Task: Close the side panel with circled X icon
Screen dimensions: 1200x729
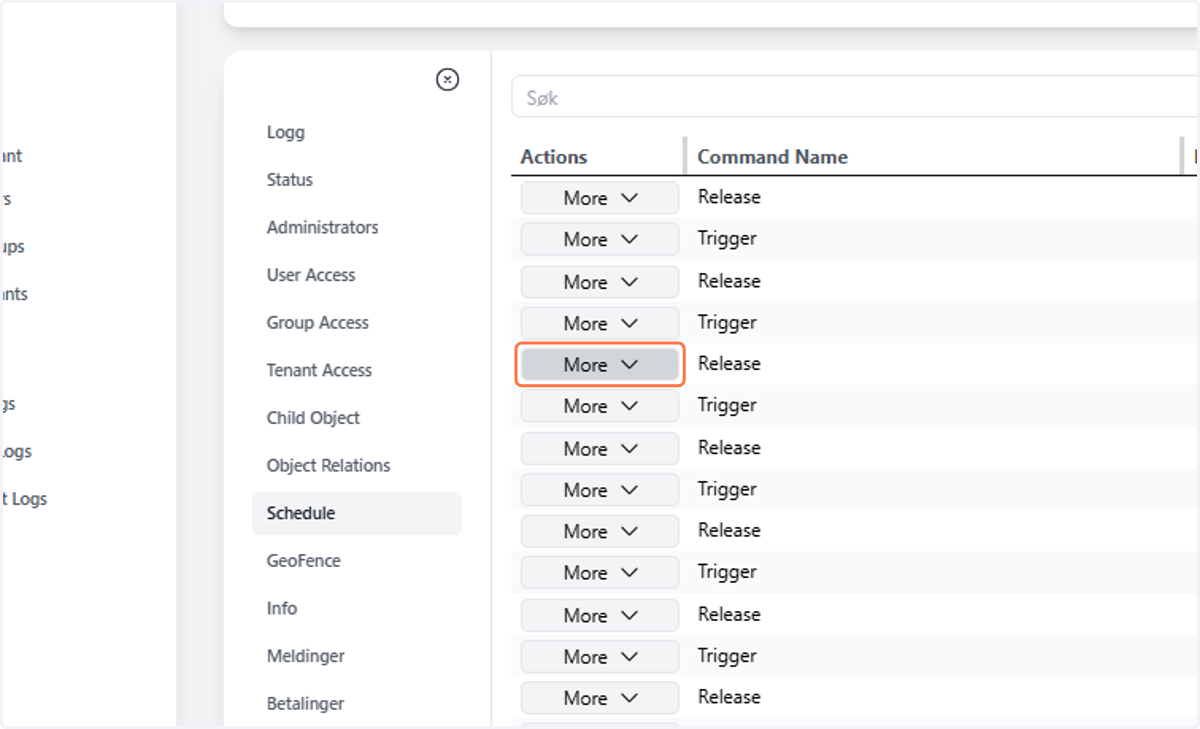Action: point(448,80)
